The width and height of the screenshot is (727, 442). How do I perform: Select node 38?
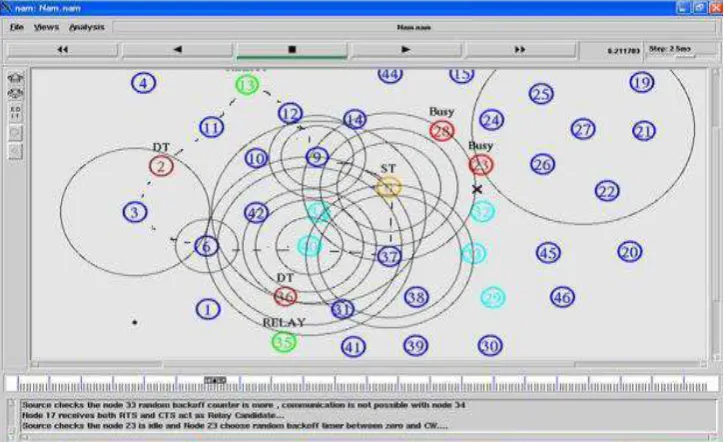tap(416, 297)
